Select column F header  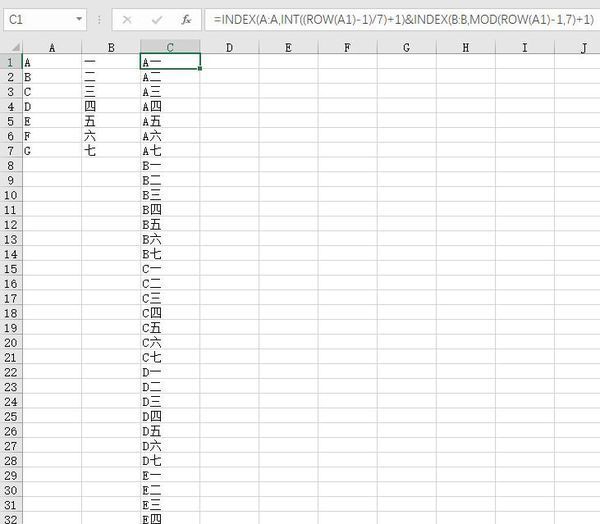347,47
